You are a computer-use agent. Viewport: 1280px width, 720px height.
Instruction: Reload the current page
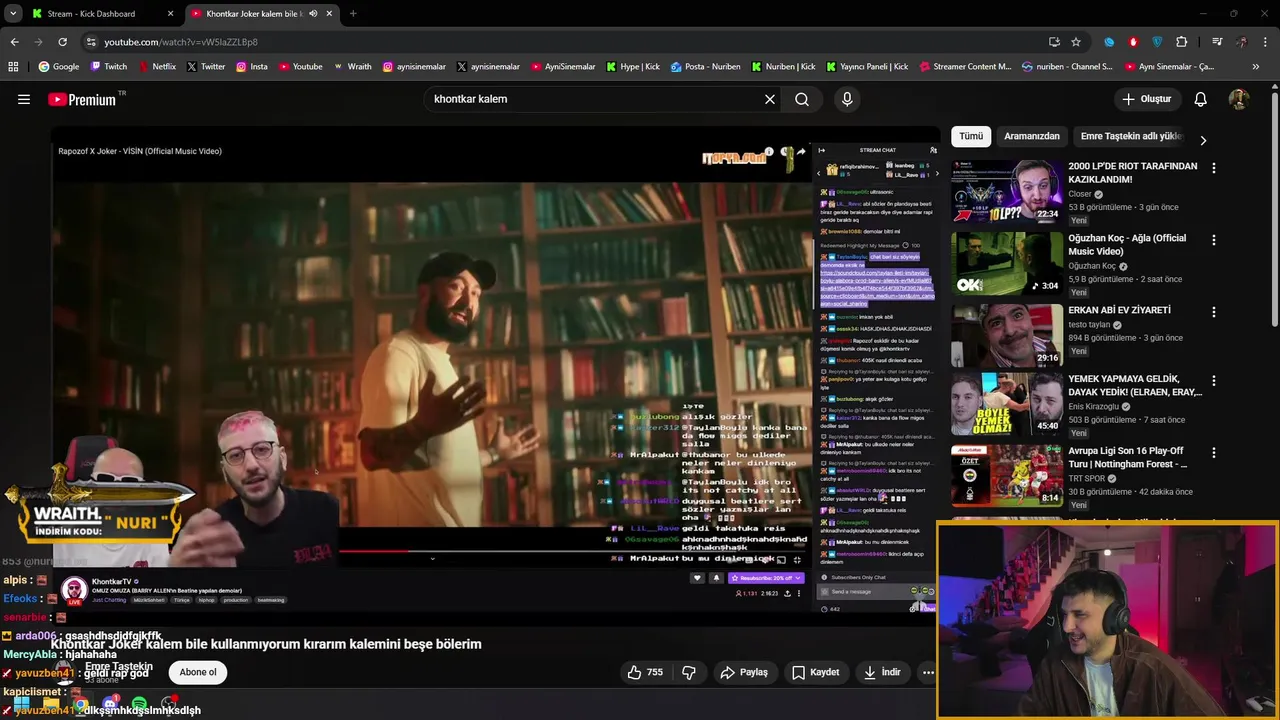pos(62,42)
